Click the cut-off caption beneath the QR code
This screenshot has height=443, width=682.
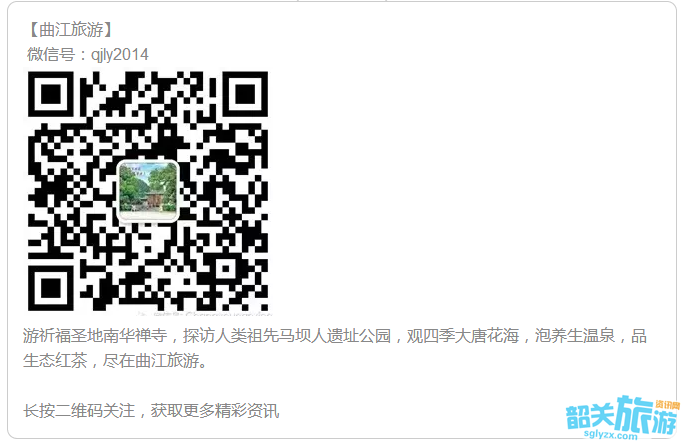pos(204,313)
